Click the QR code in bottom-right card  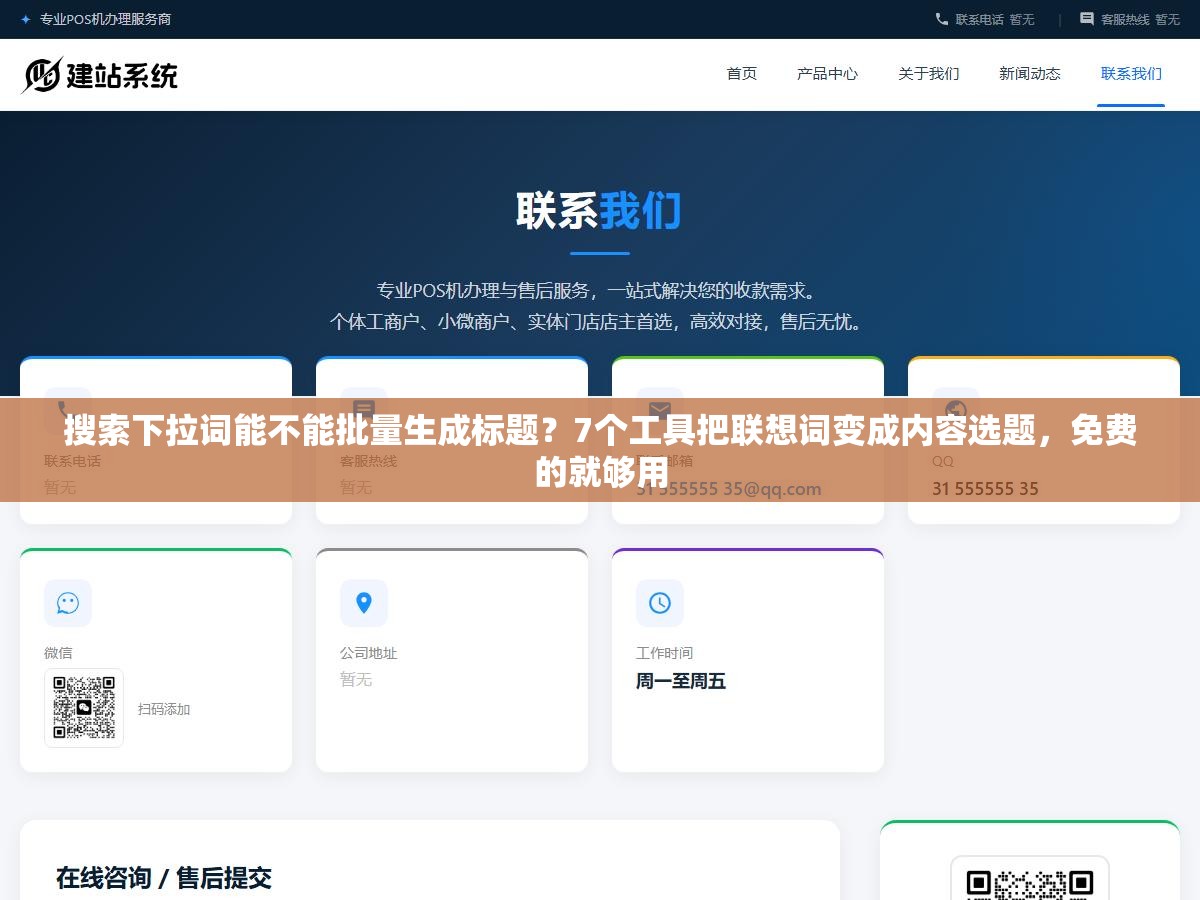coord(1030,880)
